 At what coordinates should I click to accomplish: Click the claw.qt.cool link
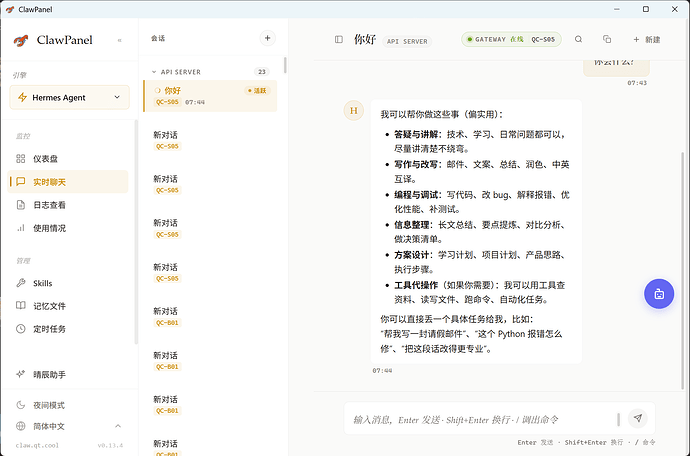(x=37, y=445)
